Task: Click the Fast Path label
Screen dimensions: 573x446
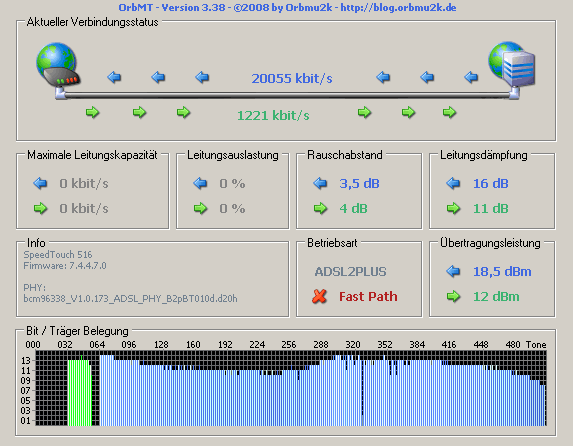Action: tap(368, 296)
